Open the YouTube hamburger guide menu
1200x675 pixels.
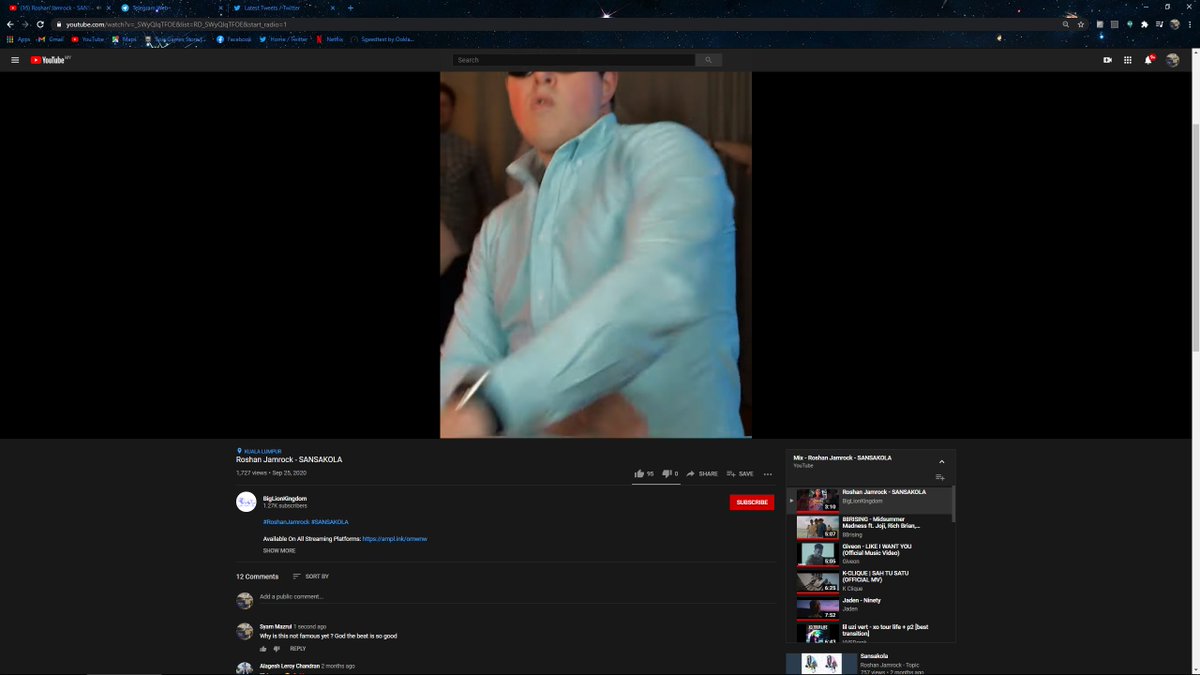click(x=15, y=60)
